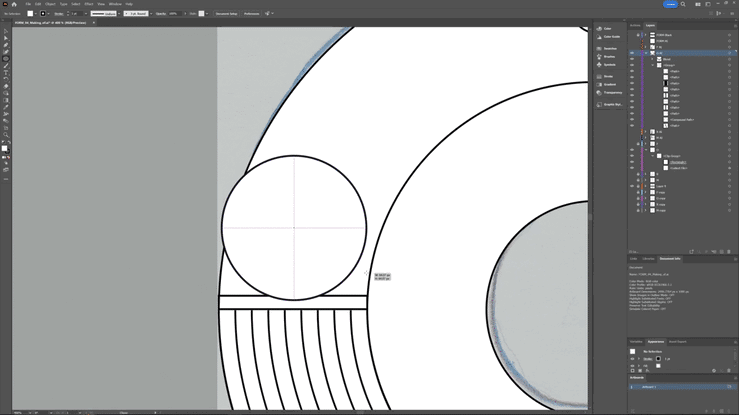Click the fill and stroke swatch in toolbar
Screen dimensions: 739x415
5,149
